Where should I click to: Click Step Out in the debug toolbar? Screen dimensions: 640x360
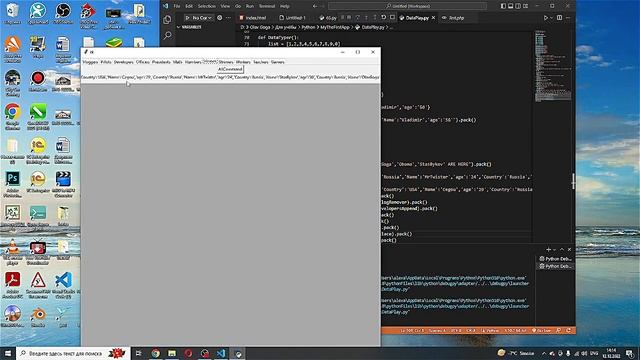point(375,18)
